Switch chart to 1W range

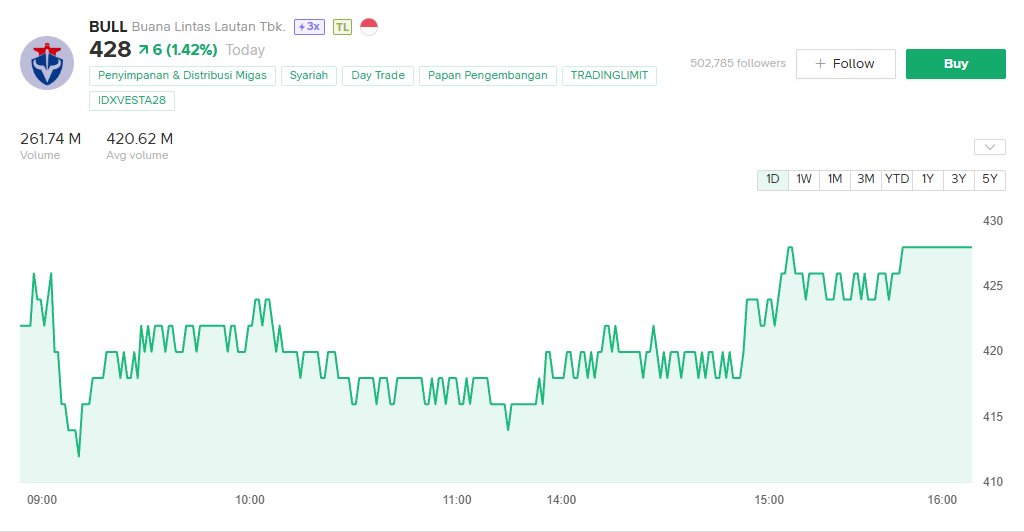click(x=804, y=179)
